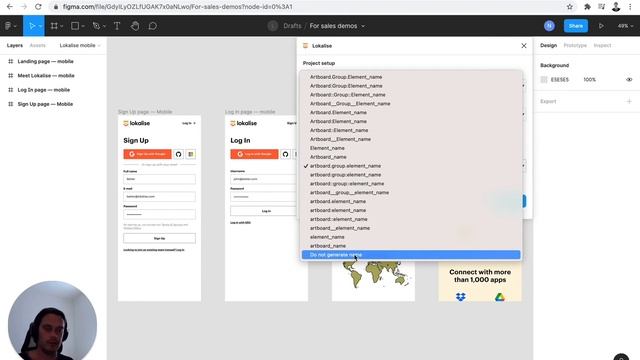Click the Lokalise plugin logo icon
Screen dimensions: 640x360
point(305,46)
